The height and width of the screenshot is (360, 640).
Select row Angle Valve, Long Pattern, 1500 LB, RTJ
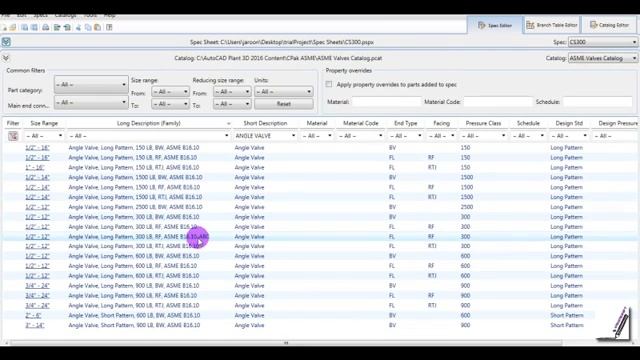coord(320,197)
